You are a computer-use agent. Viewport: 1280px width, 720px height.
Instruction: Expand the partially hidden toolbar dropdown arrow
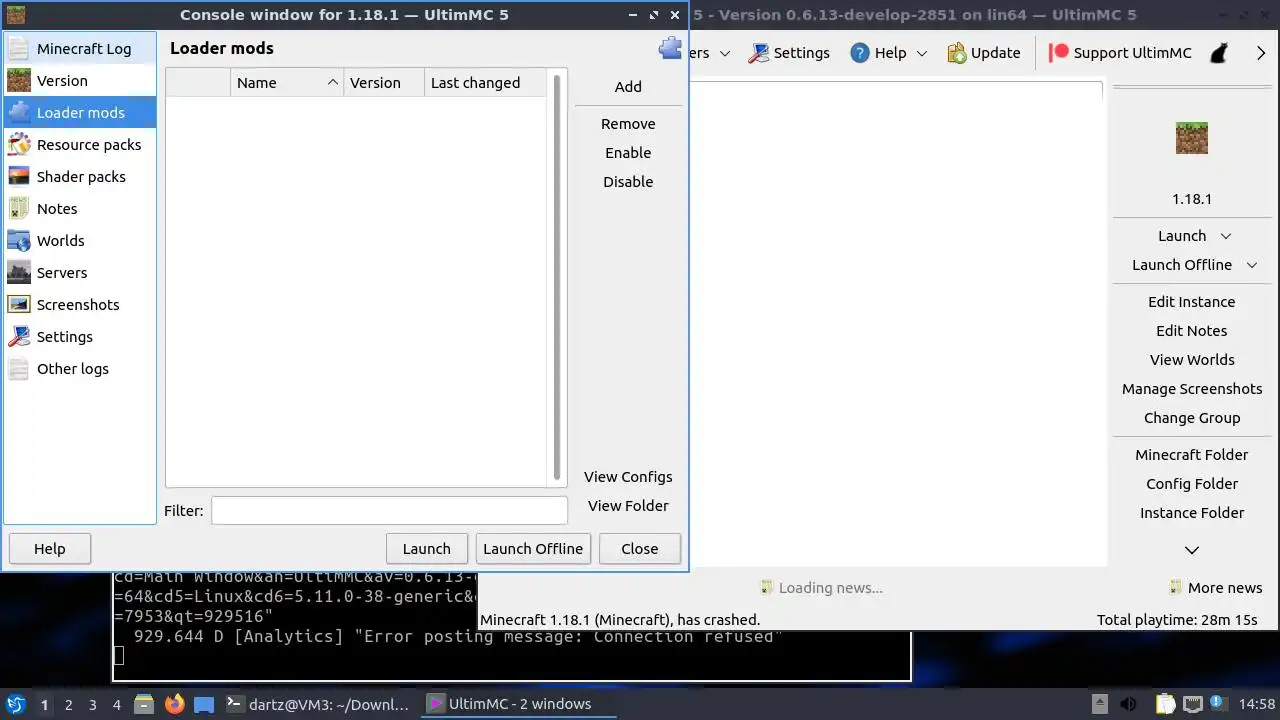coord(725,53)
